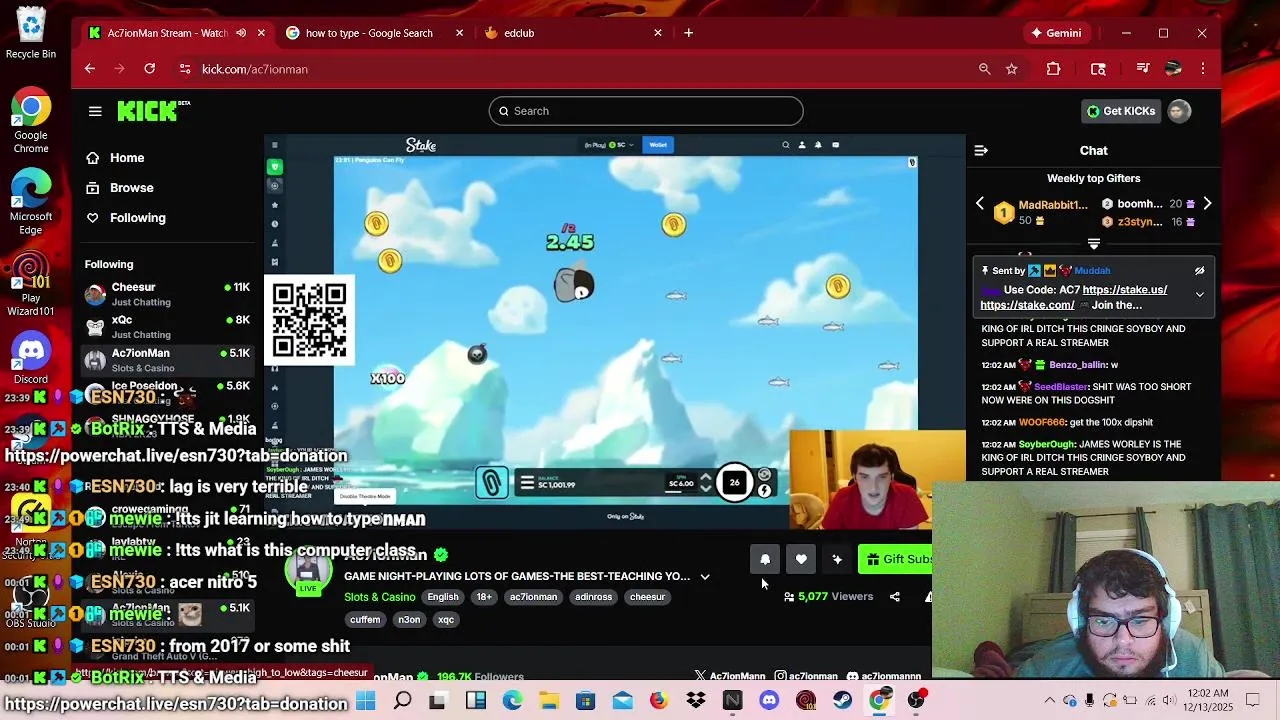Image resolution: width=1280 pixels, height=720 pixels.
Task: Hide the pinned chat message
Action: (x=1199, y=271)
